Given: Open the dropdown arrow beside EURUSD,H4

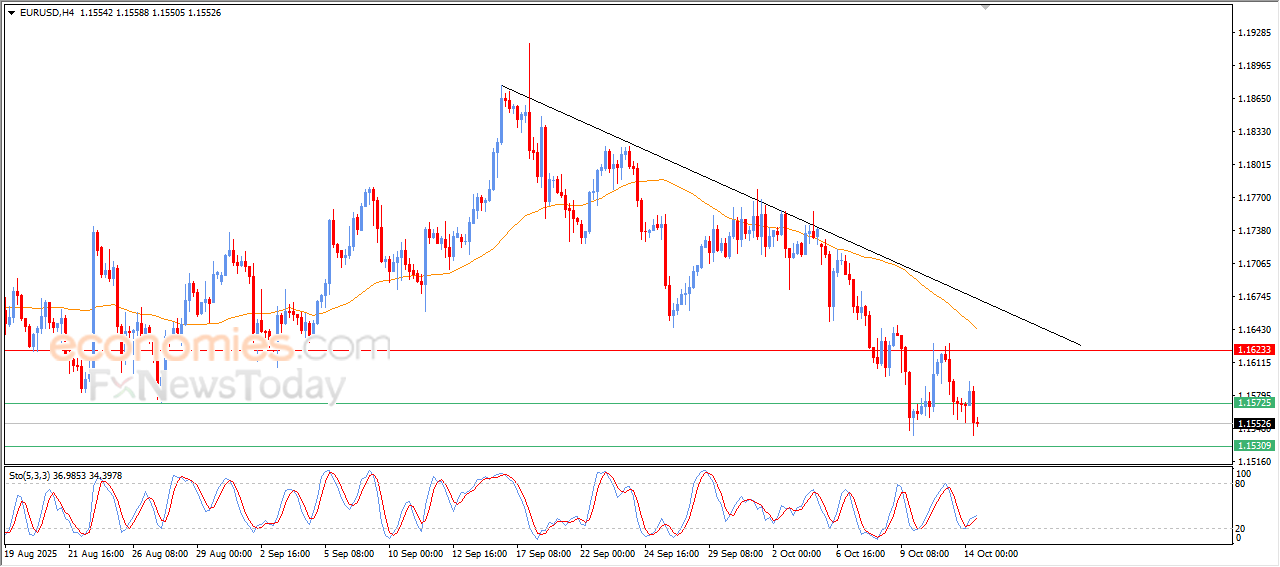Looking at the screenshot, I should [11, 13].
